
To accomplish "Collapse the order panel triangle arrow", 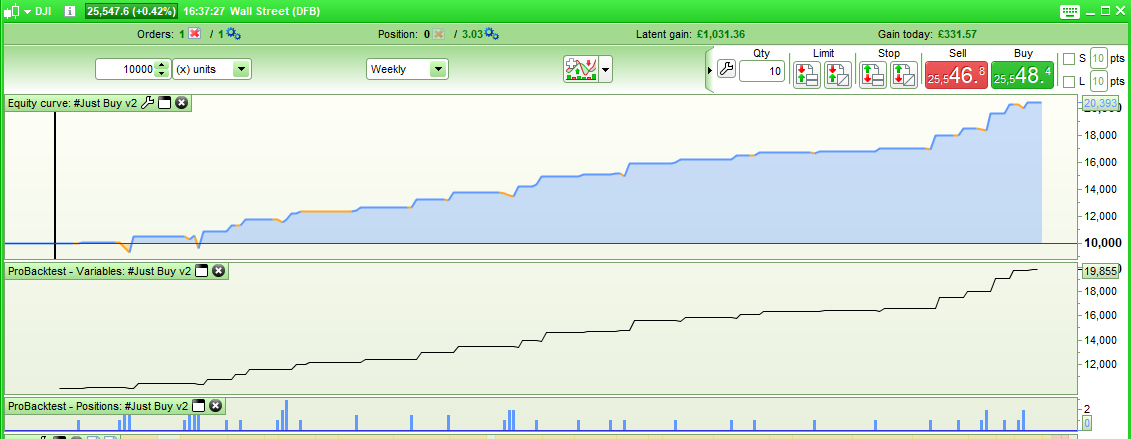I will [x=710, y=71].
